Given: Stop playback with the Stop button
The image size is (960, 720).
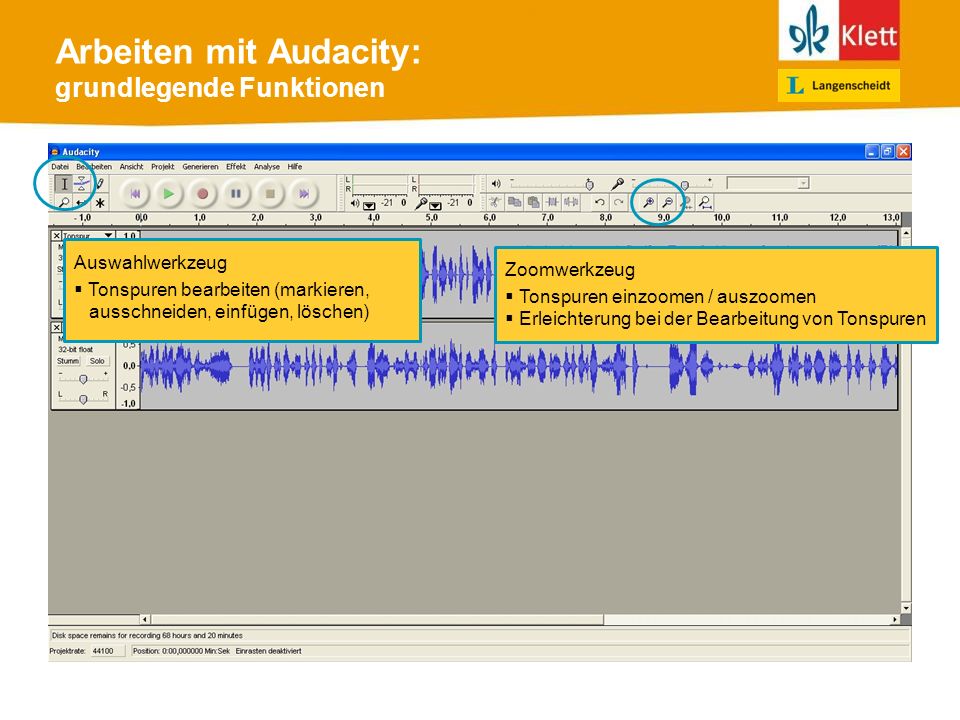Looking at the screenshot, I should coord(270,194).
